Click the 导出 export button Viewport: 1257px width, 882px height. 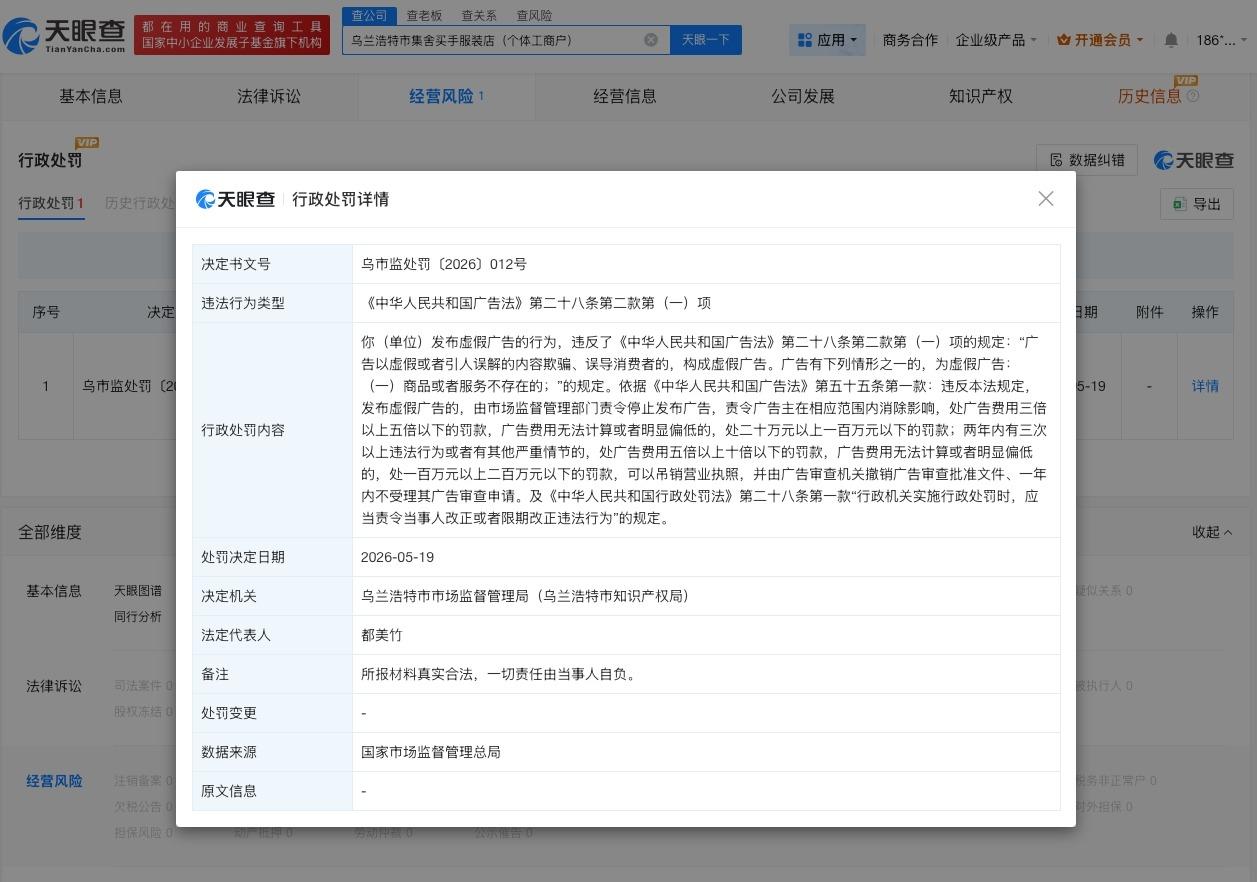click(1197, 204)
